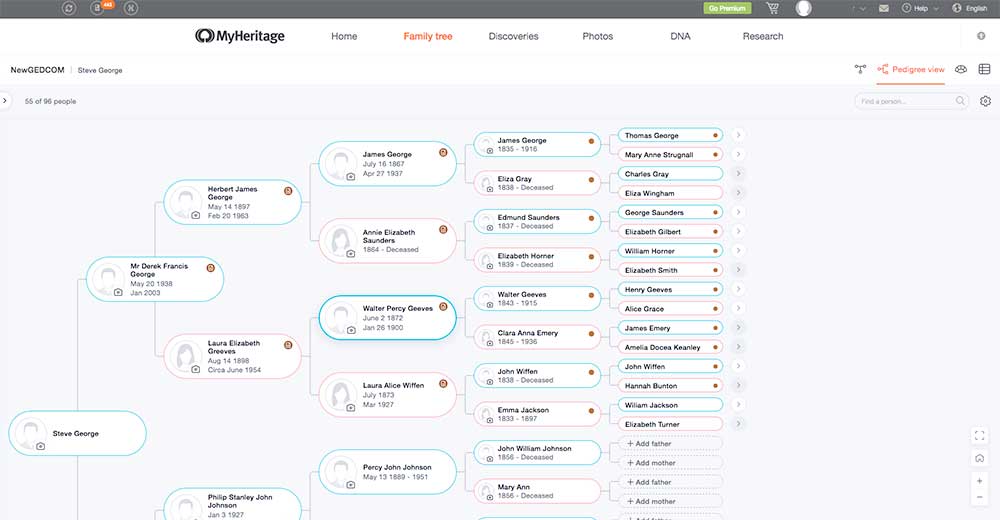This screenshot has width=1000, height=520.
Task: Open discovery icon on Annie Elizabeth Saunders card
Action: [443, 230]
